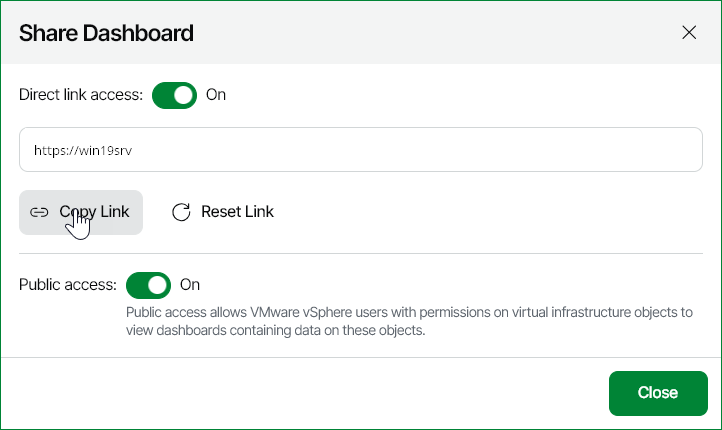Click the 'Public access:' label
This screenshot has height=430, width=722.
68,285
